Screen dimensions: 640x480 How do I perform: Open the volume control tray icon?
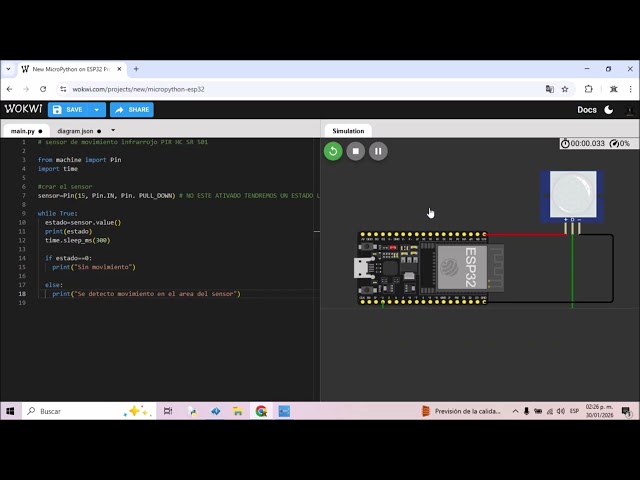561,411
